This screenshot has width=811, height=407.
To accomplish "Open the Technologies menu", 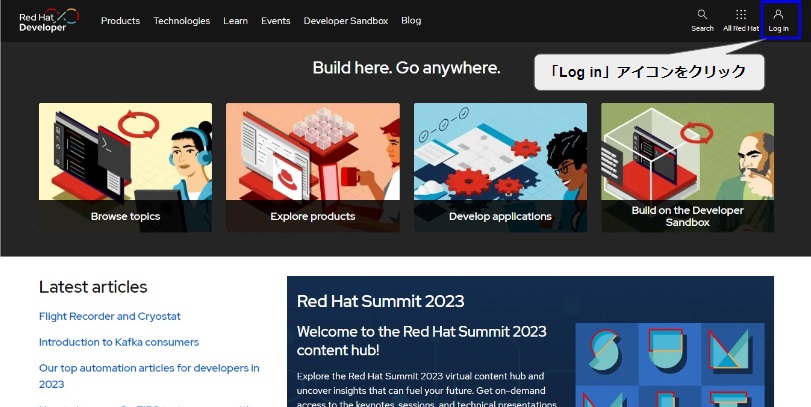I will pos(182,21).
